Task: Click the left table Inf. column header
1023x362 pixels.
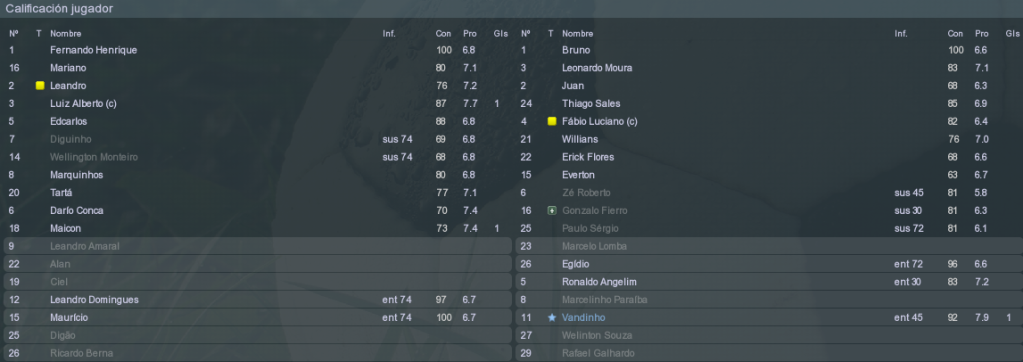Action: (x=389, y=33)
